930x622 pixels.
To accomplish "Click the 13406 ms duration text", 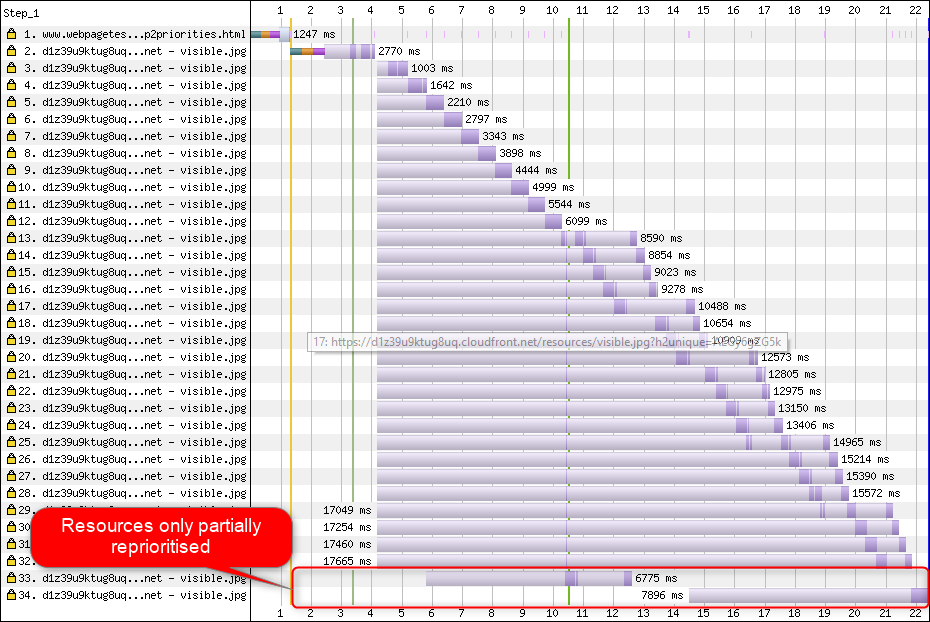I will (810, 425).
